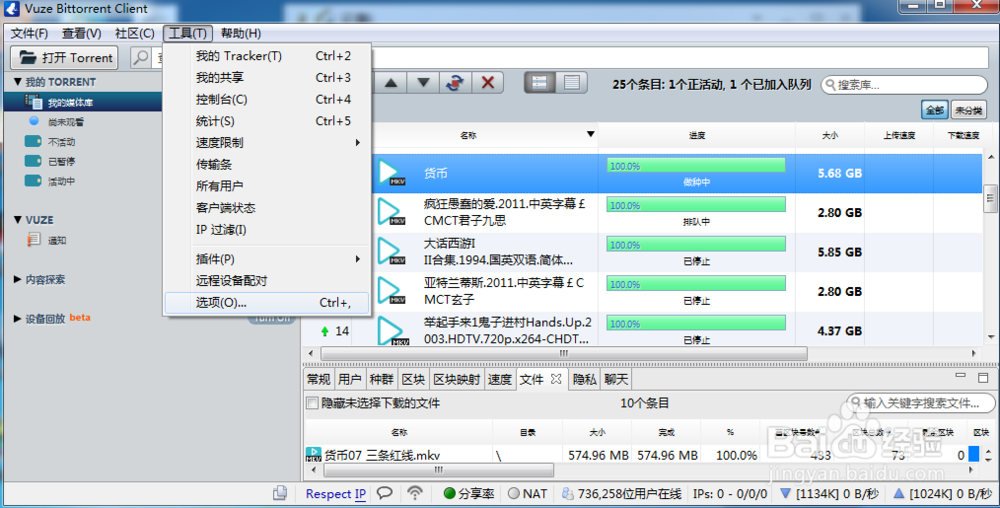Viewport: 1000px width, 508px height.
Task: Open the 速度限制 submenu
Action: point(267,142)
